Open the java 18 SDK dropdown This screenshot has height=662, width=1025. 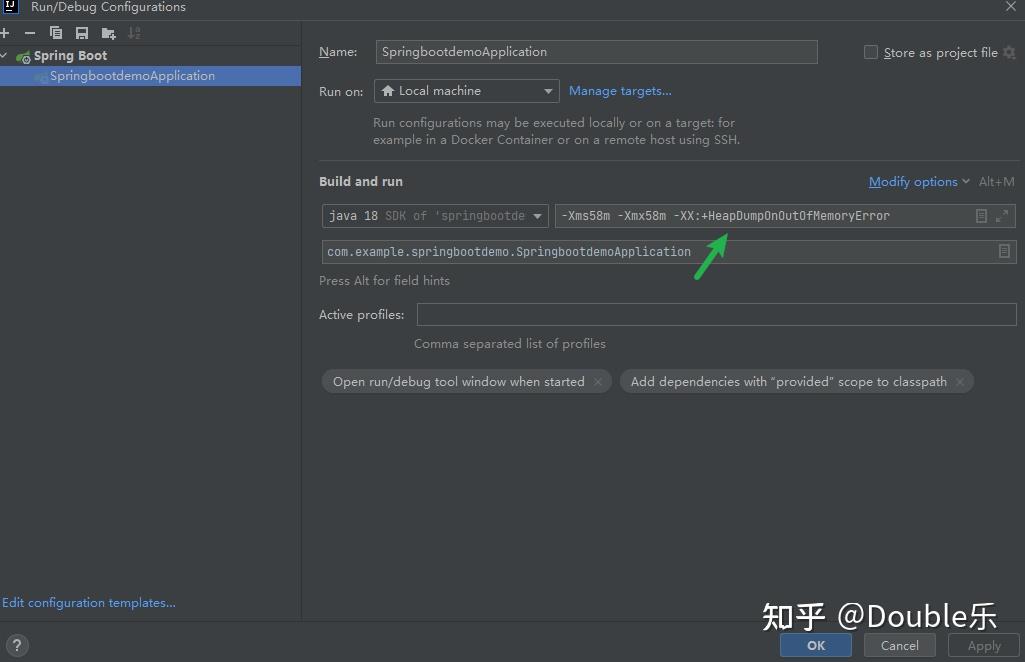tap(538, 215)
